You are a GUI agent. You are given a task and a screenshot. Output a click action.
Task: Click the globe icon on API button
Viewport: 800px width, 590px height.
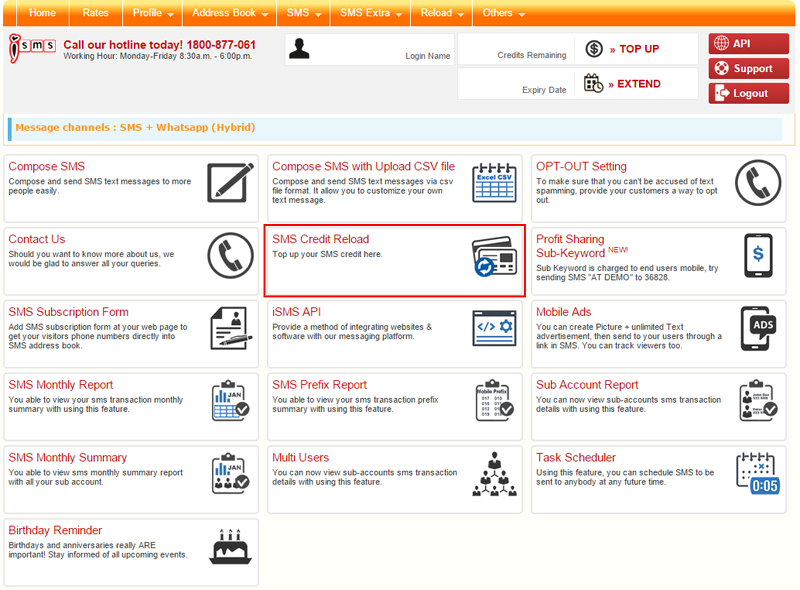[x=721, y=43]
